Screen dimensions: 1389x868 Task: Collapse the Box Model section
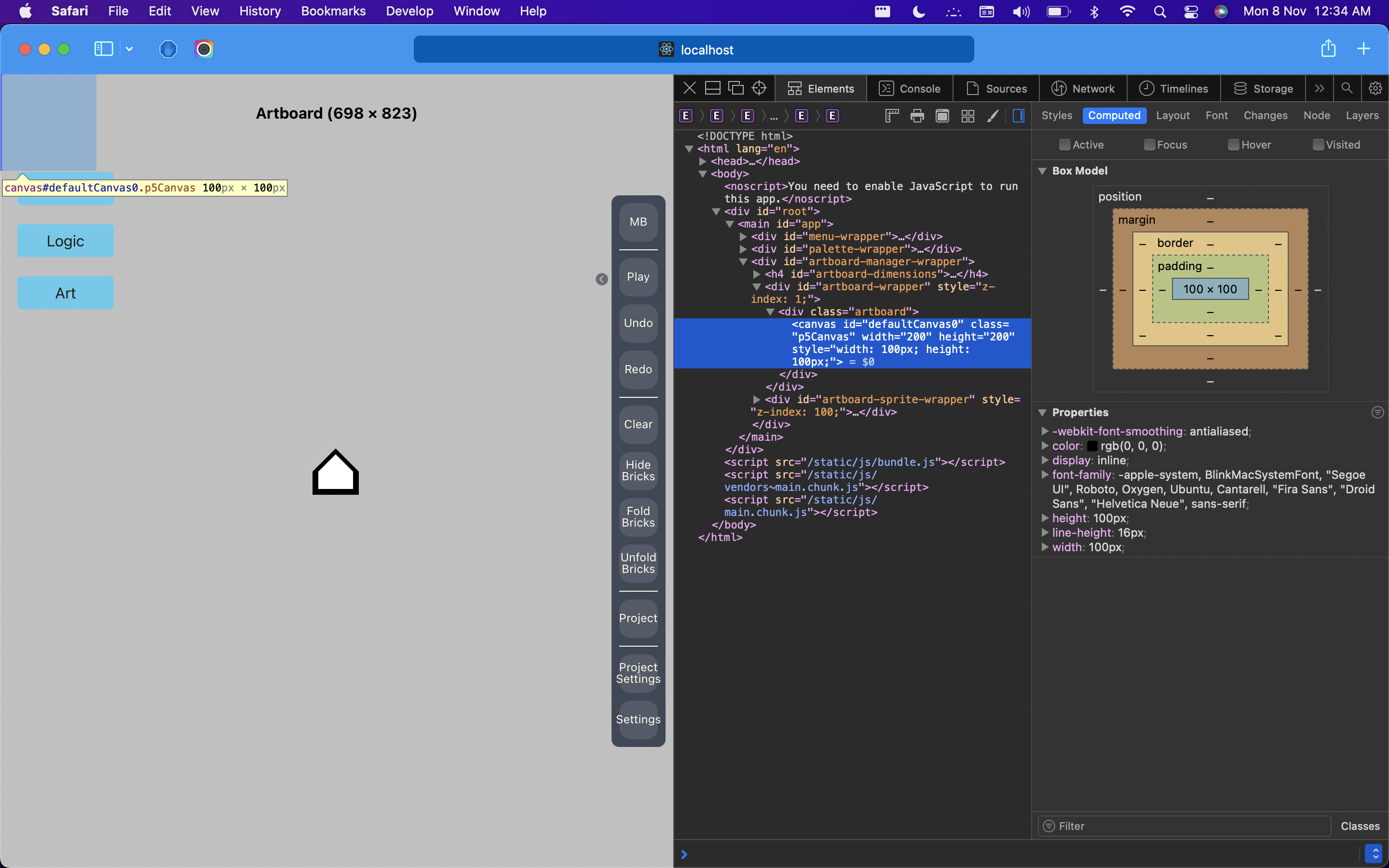(x=1042, y=171)
